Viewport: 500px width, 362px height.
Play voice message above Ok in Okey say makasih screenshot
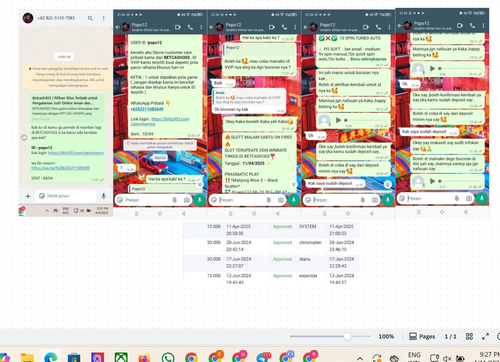(x=432, y=68)
